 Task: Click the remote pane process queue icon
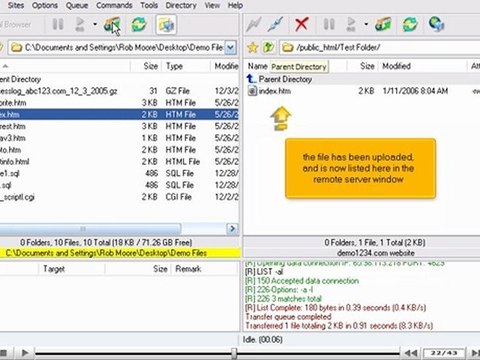point(351,24)
